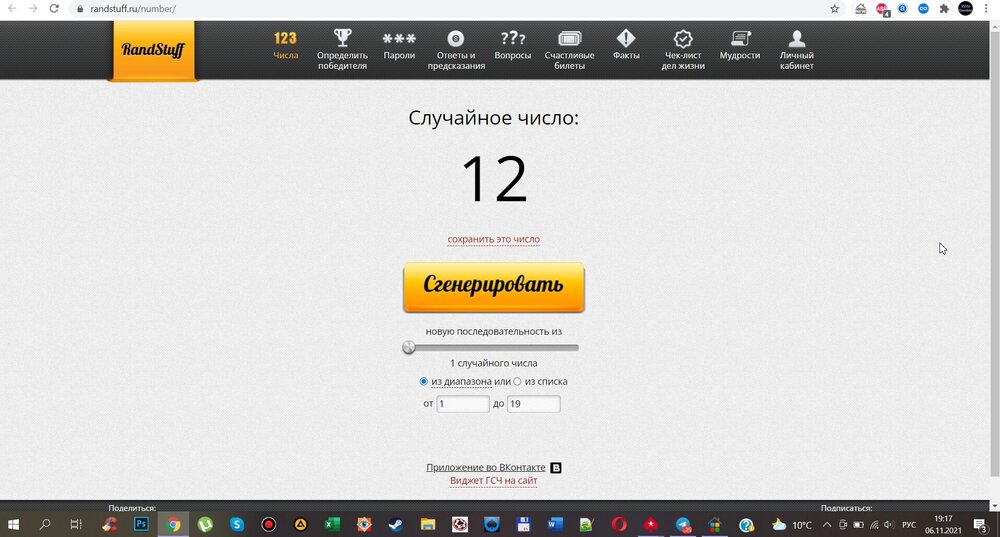Screen dimensions: 1000x537
Task: Open Photoshop from the Windows taskbar
Action: 141,524
